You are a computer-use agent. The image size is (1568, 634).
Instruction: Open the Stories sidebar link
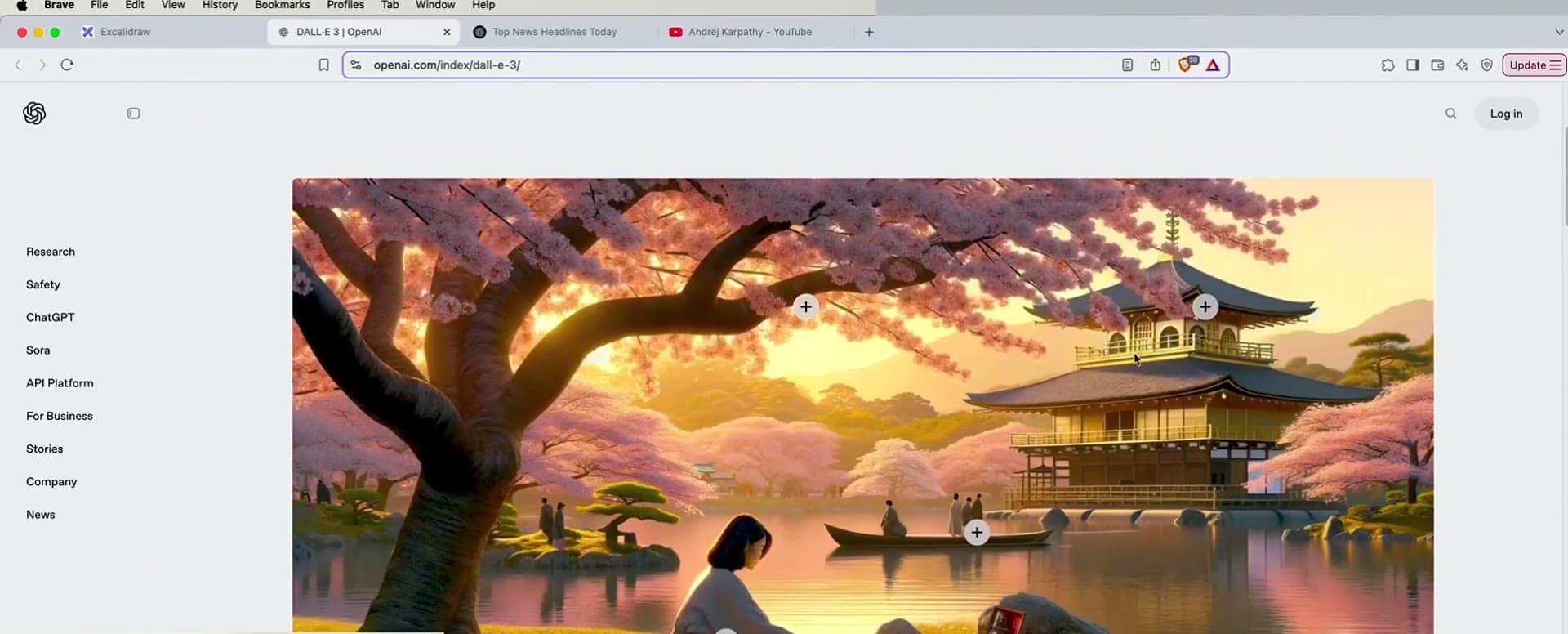point(45,449)
